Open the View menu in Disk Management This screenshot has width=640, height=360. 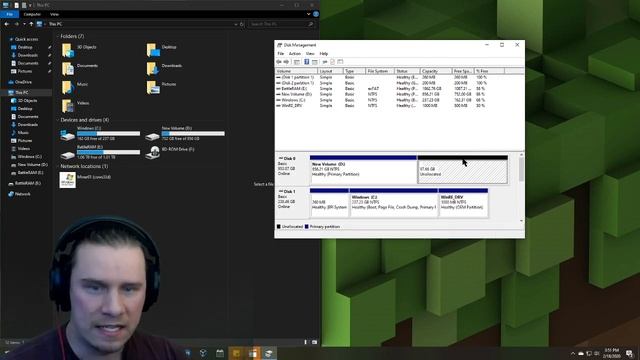pyautogui.click(x=310, y=53)
